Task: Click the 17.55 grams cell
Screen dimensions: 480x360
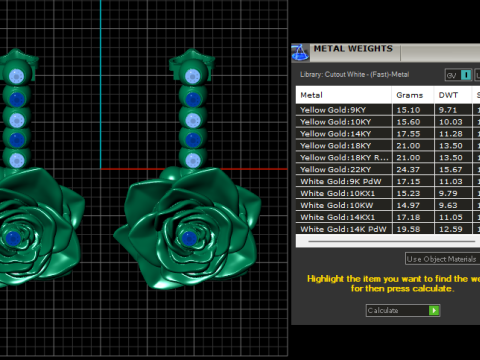Action: tap(413, 134)
